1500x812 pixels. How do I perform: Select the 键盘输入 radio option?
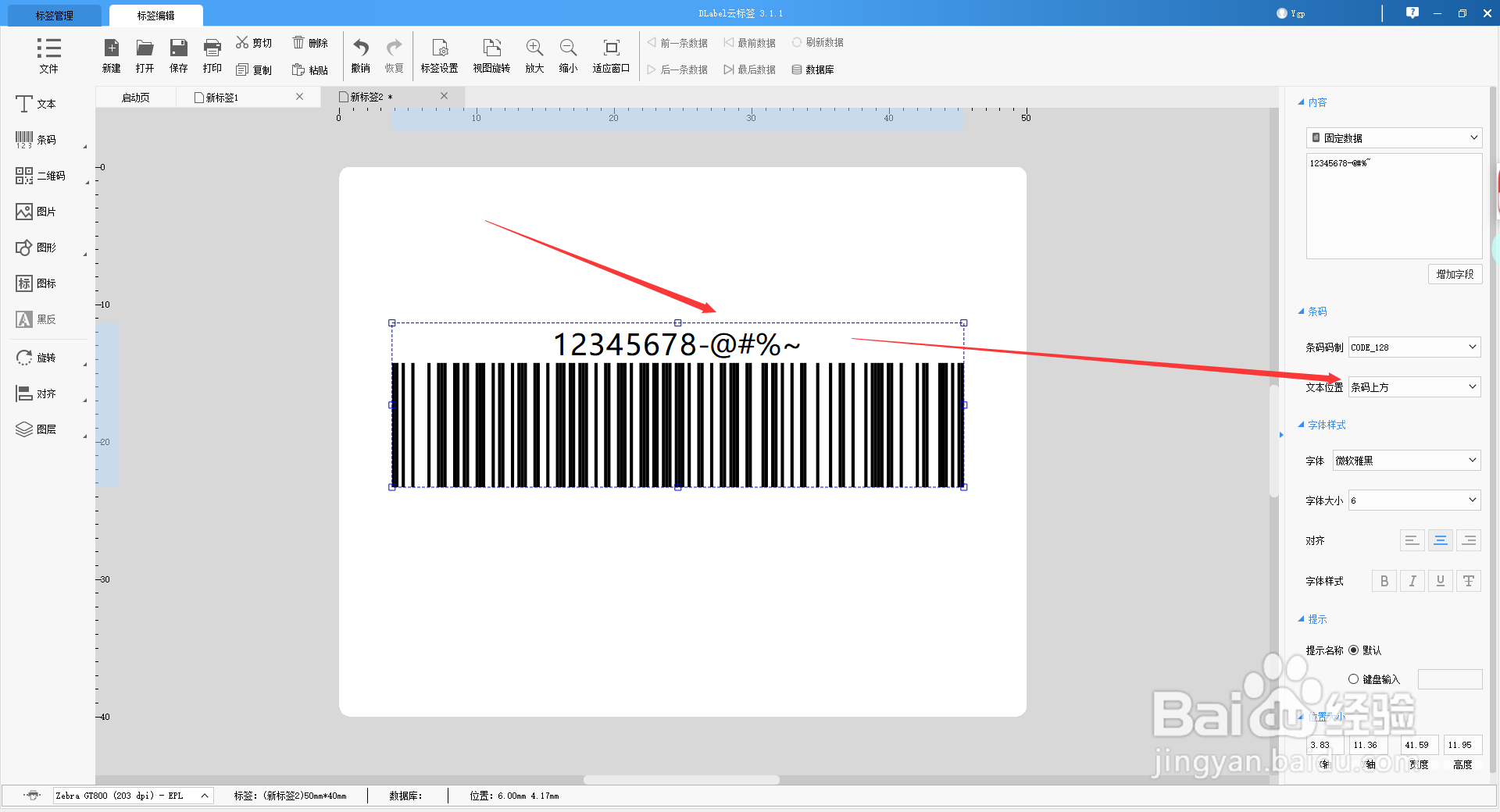(1354, 679)
